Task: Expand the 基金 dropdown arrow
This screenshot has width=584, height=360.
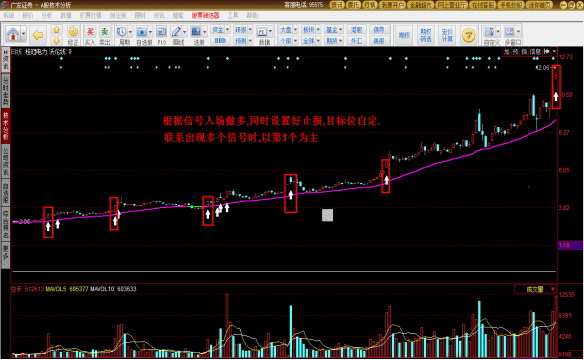Action: point(341,29)
